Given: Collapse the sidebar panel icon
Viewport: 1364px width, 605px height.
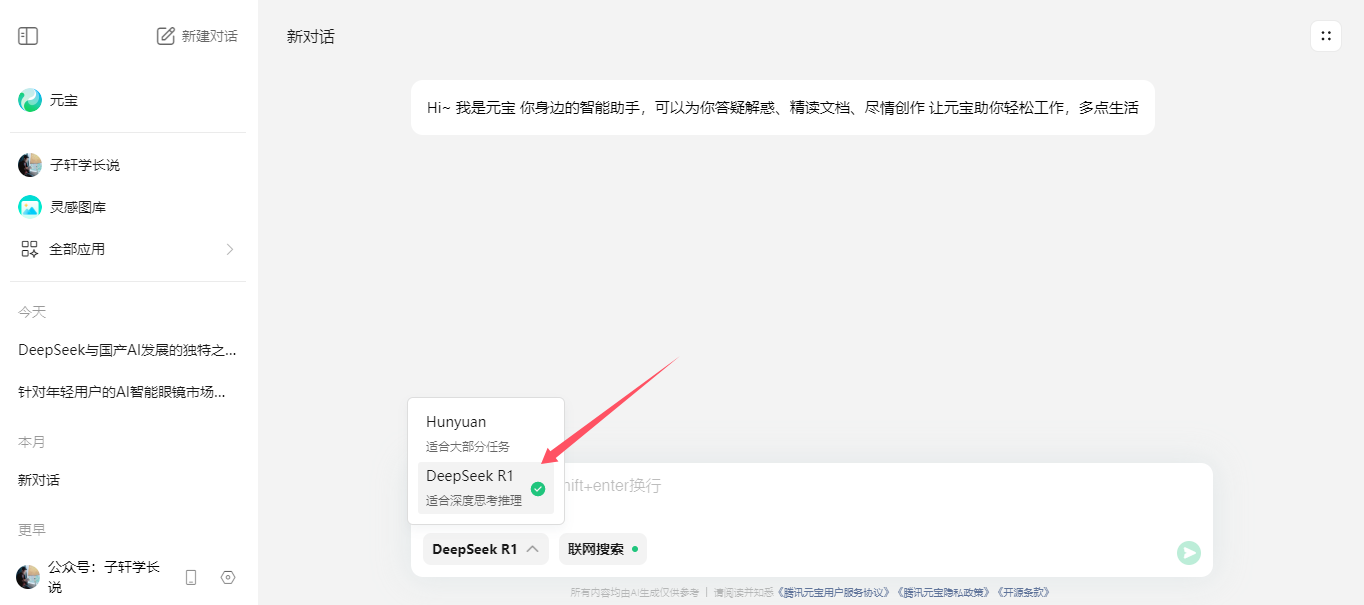Looking at the screenshot, I should [28, 36].
